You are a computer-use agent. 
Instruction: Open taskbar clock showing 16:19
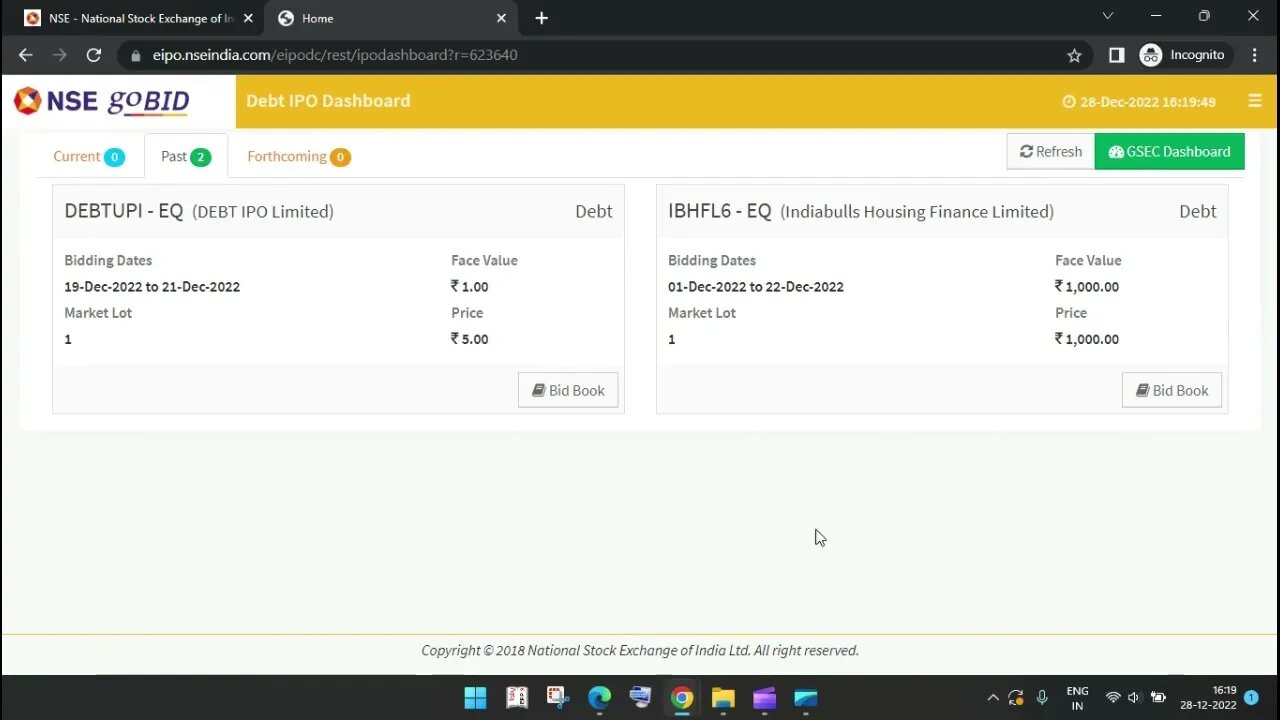[1208, 698]
